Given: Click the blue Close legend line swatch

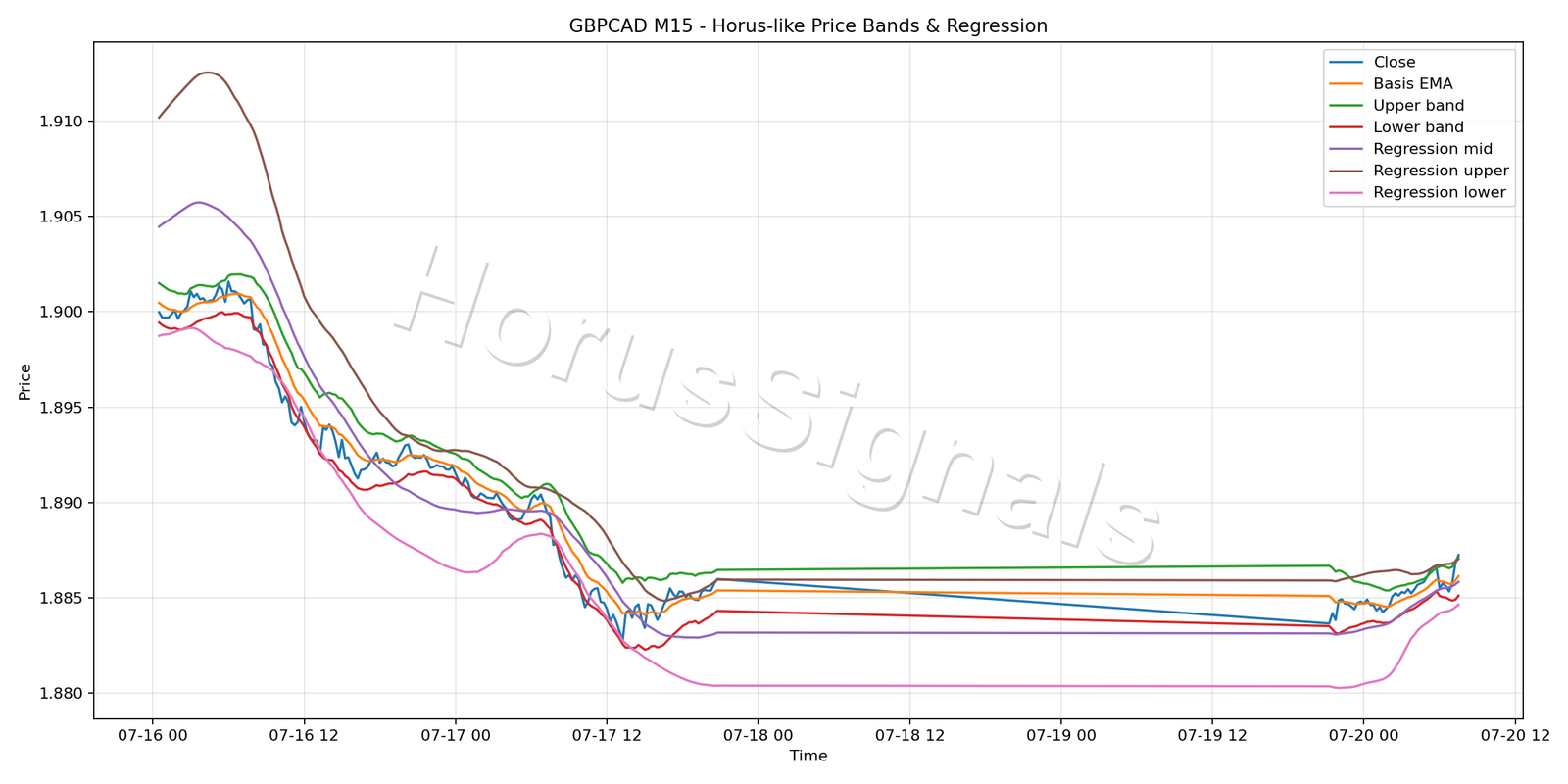Looking at the screenshot, I should (1347, 63).
